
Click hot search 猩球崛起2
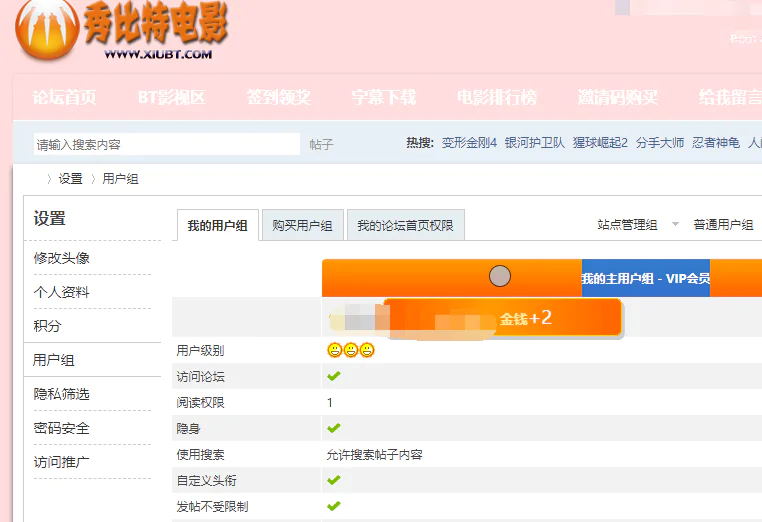[600, 142]
